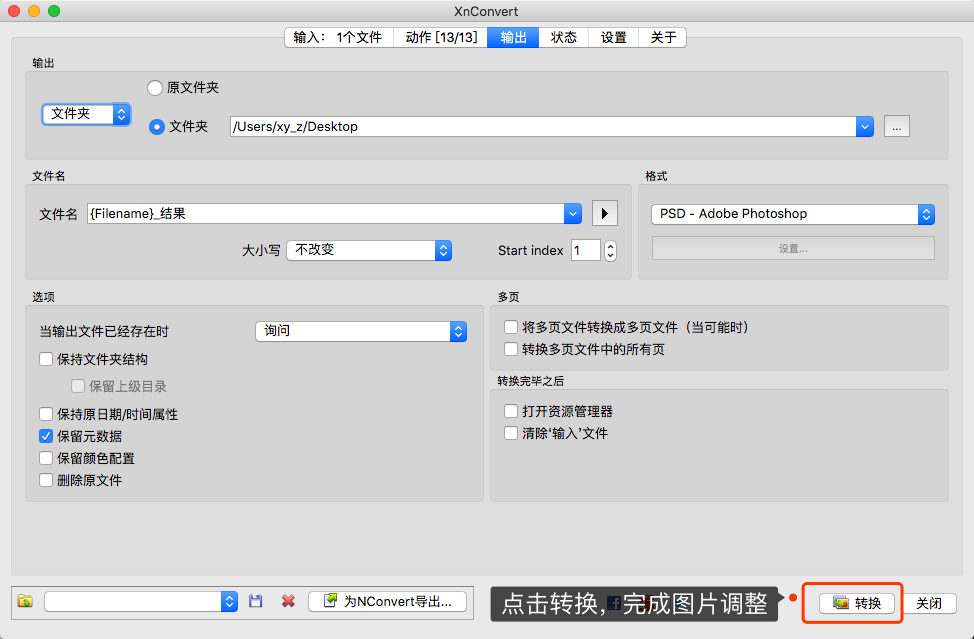
Task: Enable 清除'输入'文件 checkbox
Action: coord(511,433)
